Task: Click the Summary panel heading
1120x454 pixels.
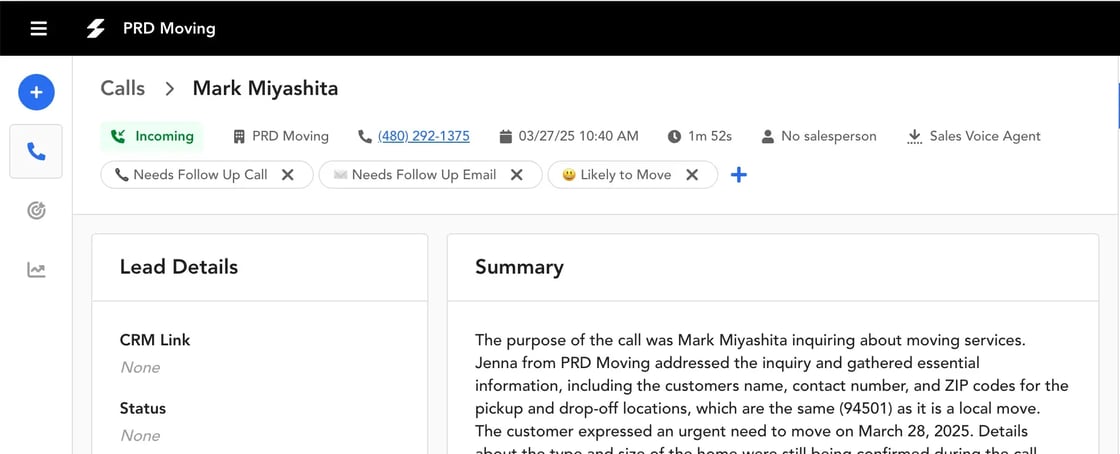Action: [x=519, y=267]
